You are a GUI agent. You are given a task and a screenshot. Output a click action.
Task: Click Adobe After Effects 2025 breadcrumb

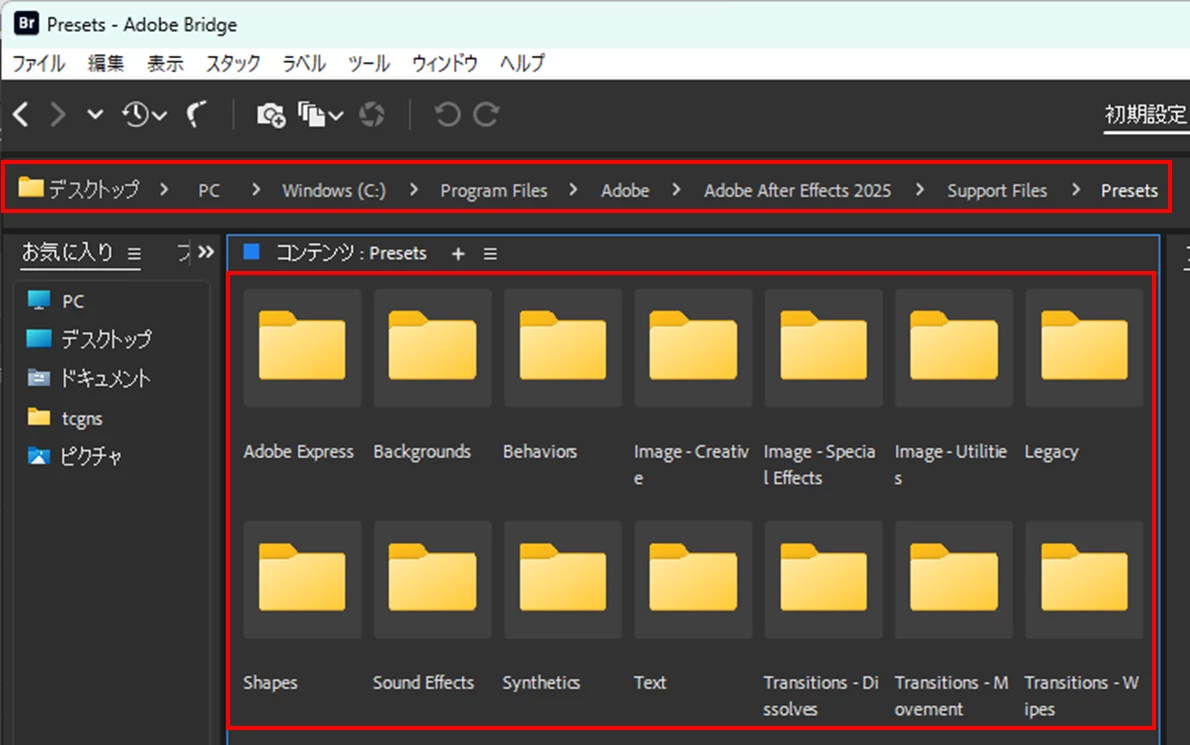[798, 190]
